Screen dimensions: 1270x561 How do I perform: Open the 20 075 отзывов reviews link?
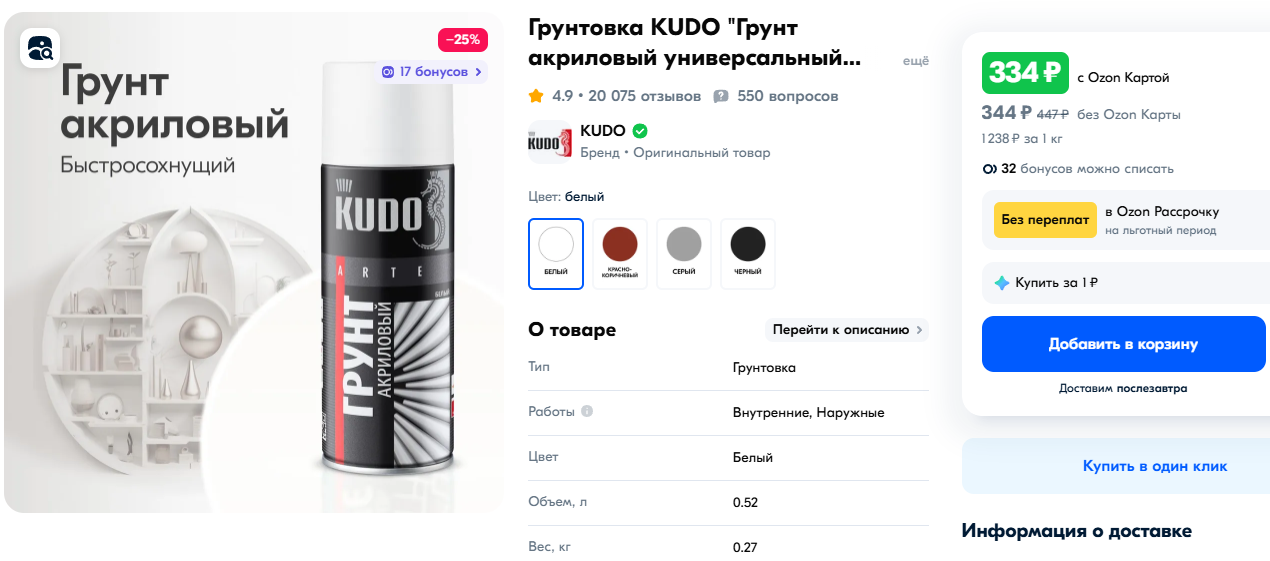click(645, 96)
